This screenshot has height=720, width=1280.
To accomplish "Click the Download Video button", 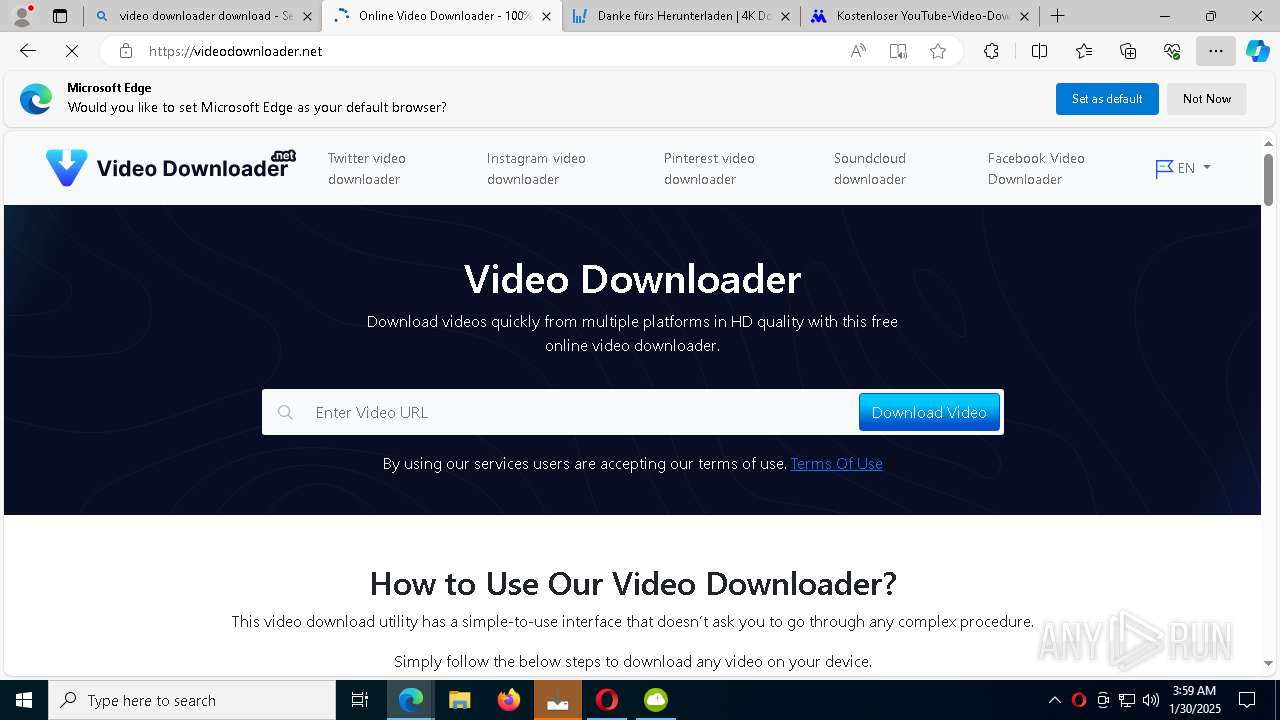I will pyautogui.click(x=929, y=412).
